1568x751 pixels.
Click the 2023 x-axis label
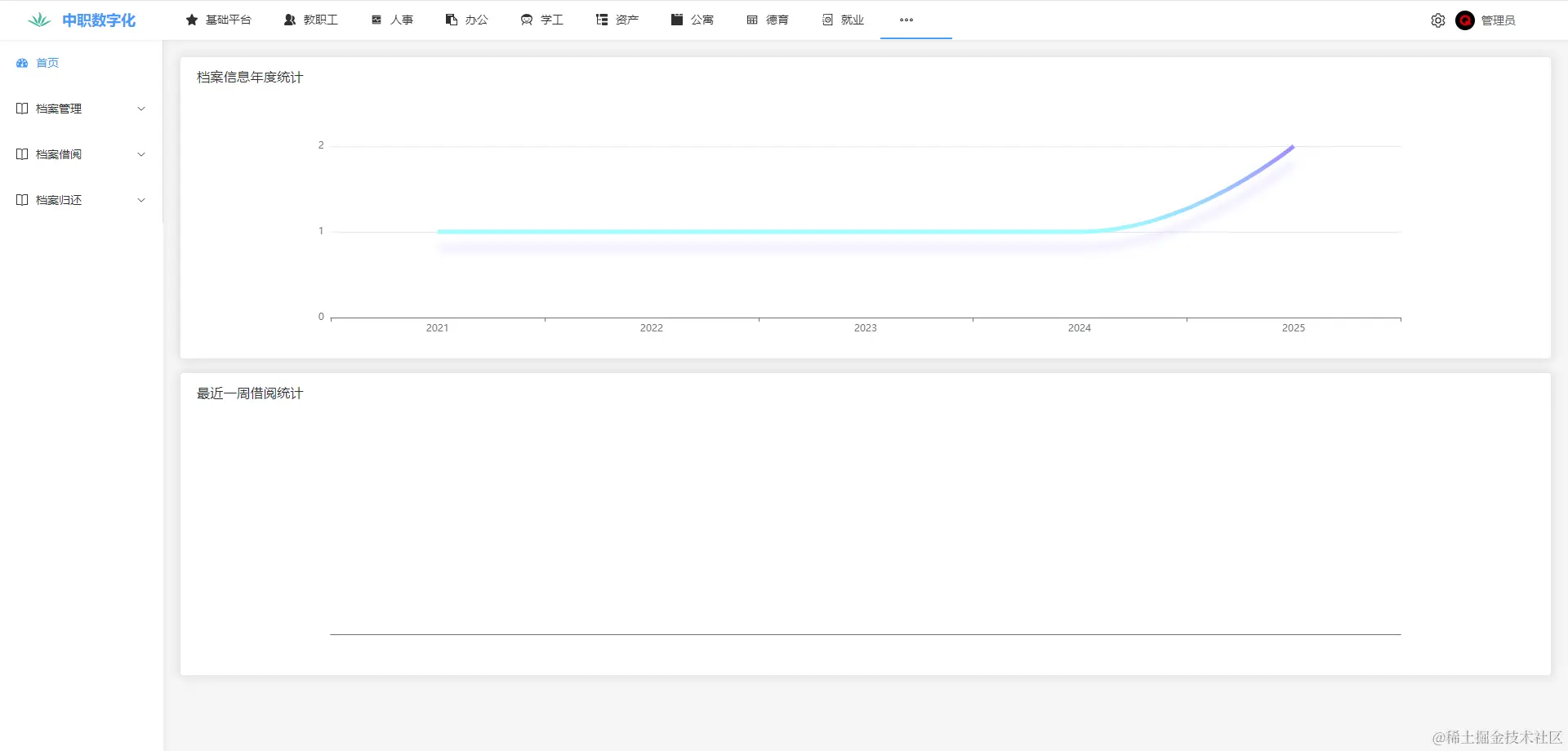pyautogui.click(x=866, y=328)
